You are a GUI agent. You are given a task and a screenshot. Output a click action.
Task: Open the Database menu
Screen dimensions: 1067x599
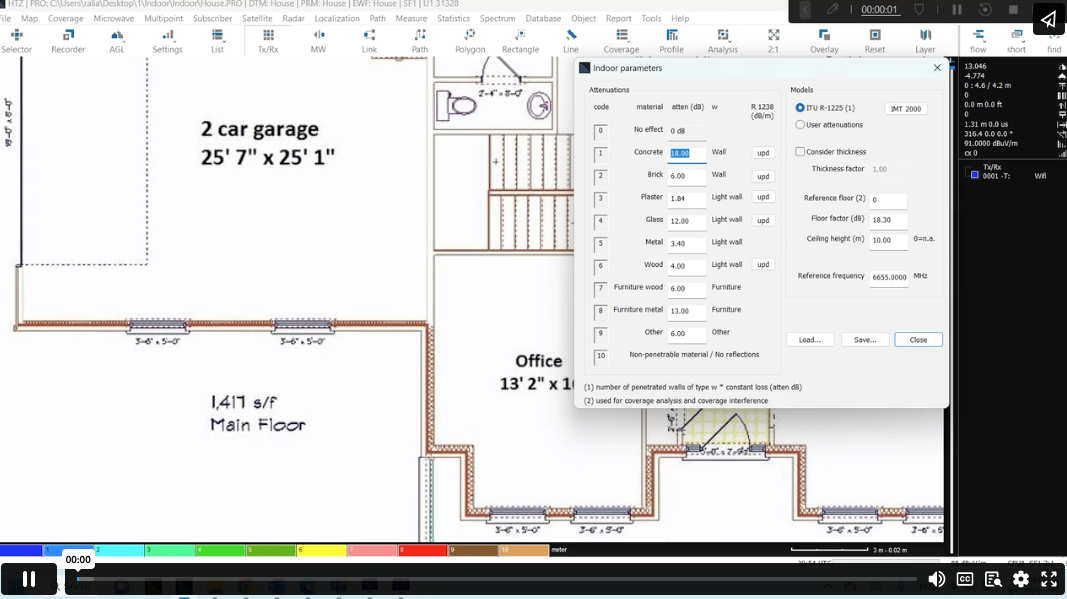pos(543,18)
